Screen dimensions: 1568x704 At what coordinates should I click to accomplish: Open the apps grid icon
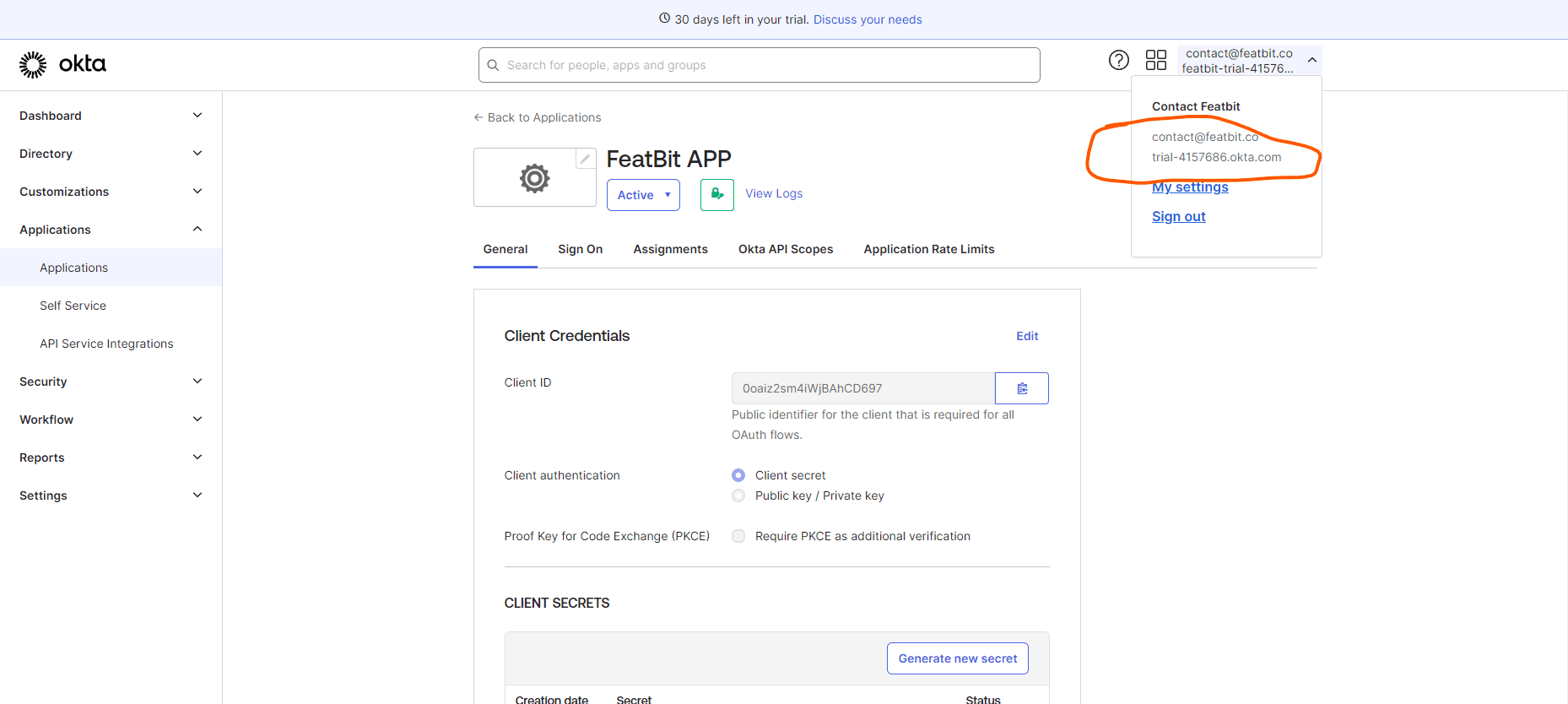pos(1155,60)
